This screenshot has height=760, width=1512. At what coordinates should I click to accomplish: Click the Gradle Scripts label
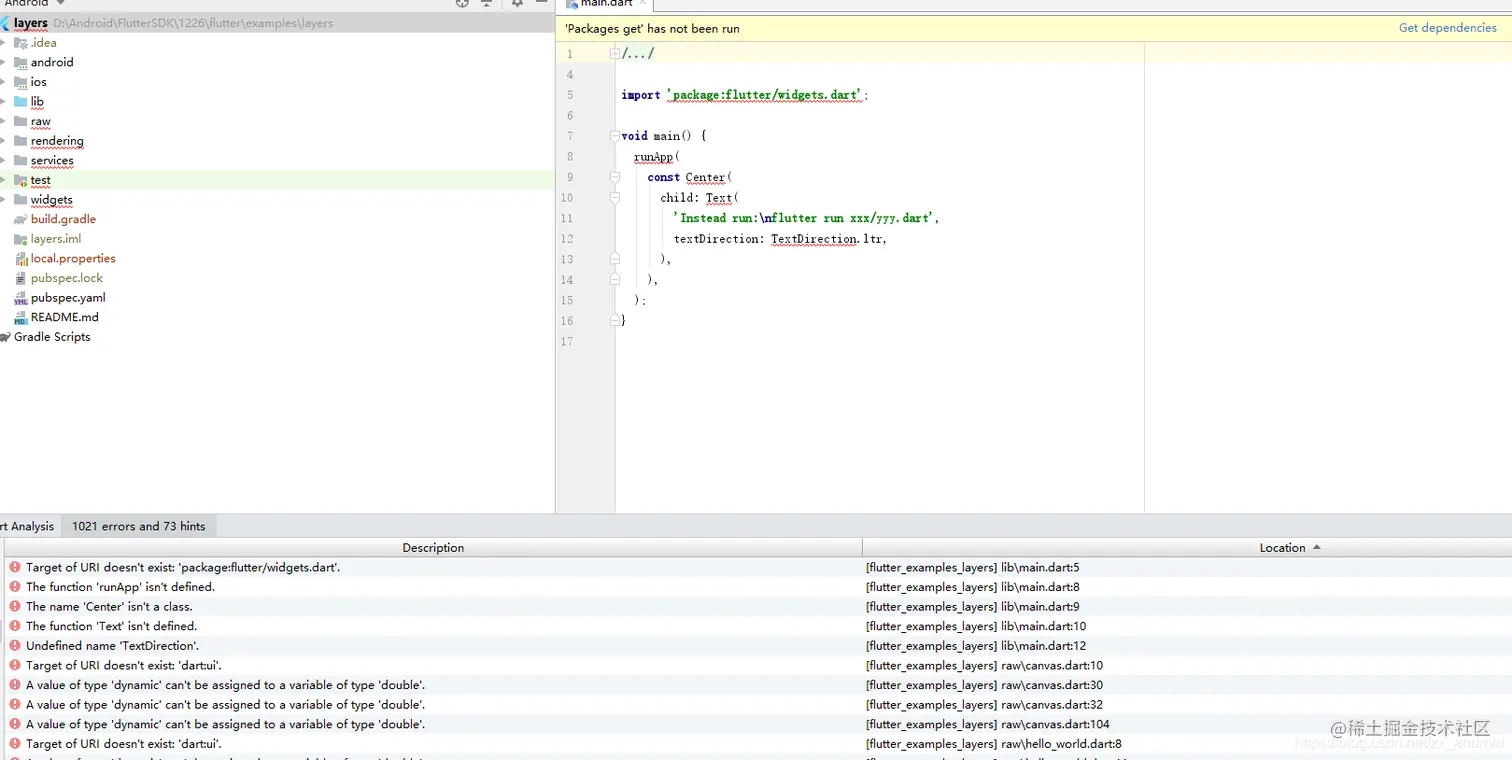click(x=52, y=337)
